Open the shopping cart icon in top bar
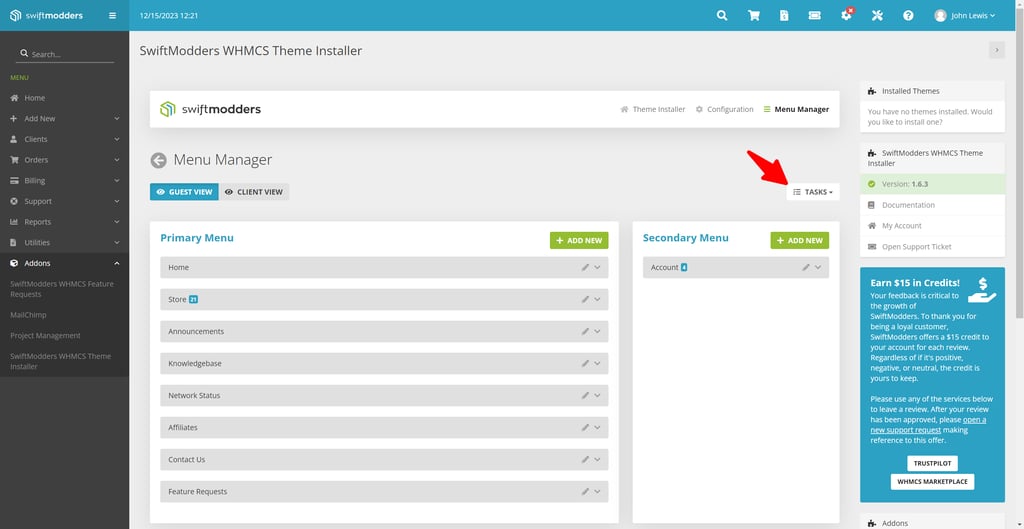Image resolution: width=1024 pixels, height=529 pixels. (753, 16)
